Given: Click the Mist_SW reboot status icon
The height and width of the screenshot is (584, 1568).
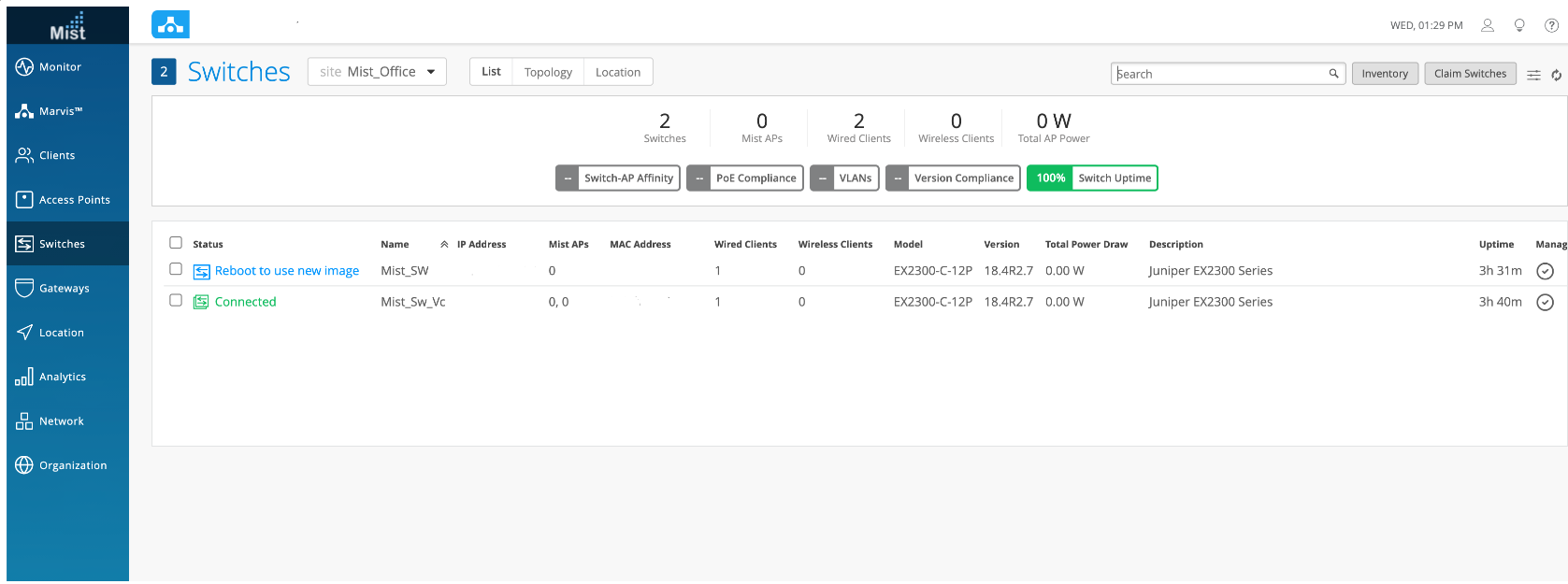Looking at the screenshot, I should click(x=201, y=271).
